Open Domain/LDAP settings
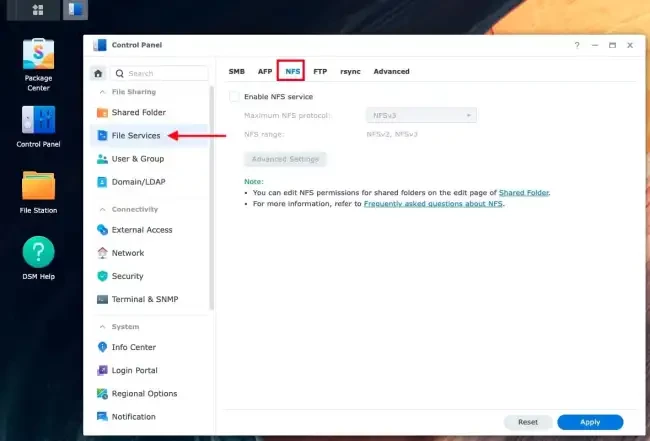Screen dimensions: 650x441 tap(149, 182)
